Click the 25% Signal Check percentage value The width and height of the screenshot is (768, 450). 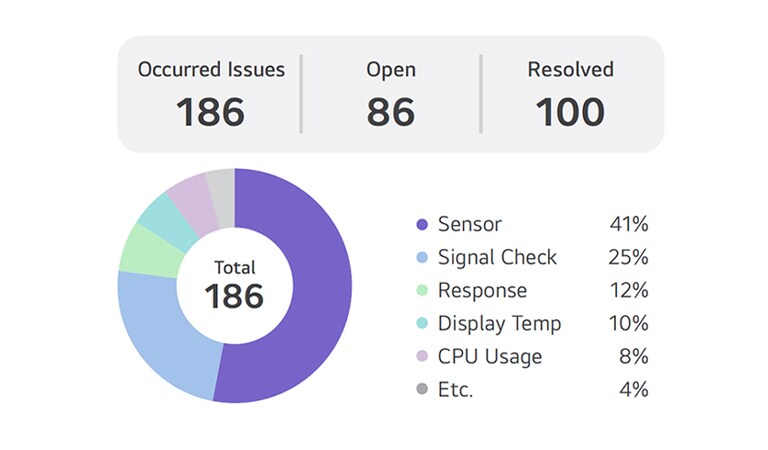628,258
